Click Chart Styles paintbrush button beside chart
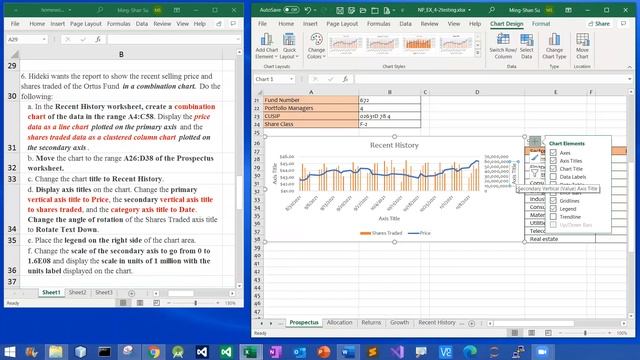The image size is (640, 360). [x=535, y=158]
